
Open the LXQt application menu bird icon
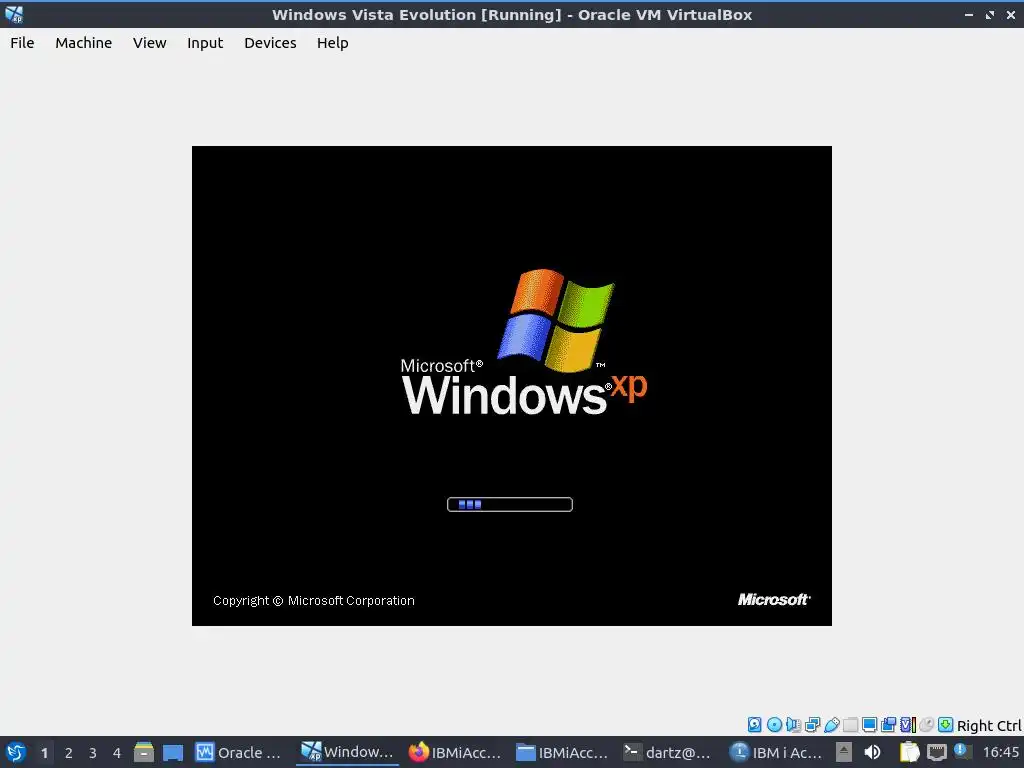coord(15,752)
